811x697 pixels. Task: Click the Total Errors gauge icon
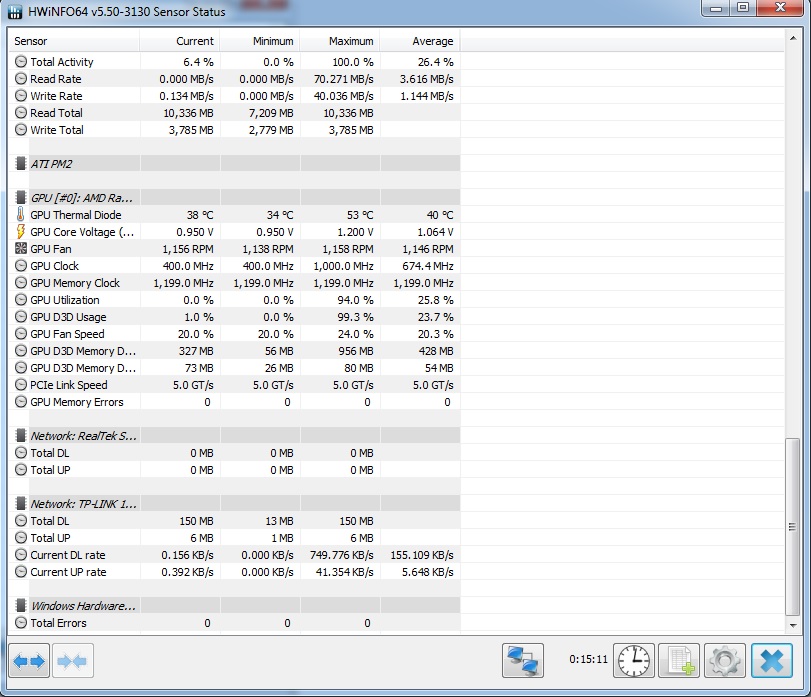point(21,623)
